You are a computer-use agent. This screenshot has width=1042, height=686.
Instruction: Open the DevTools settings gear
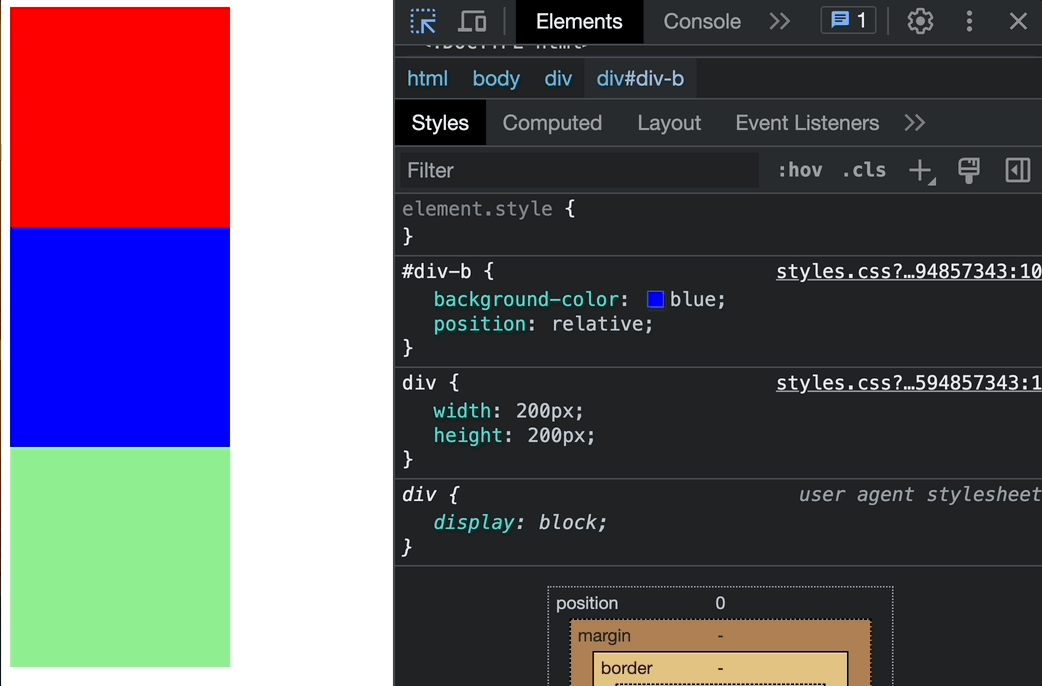pyautogui.click(x=920, y=21)
